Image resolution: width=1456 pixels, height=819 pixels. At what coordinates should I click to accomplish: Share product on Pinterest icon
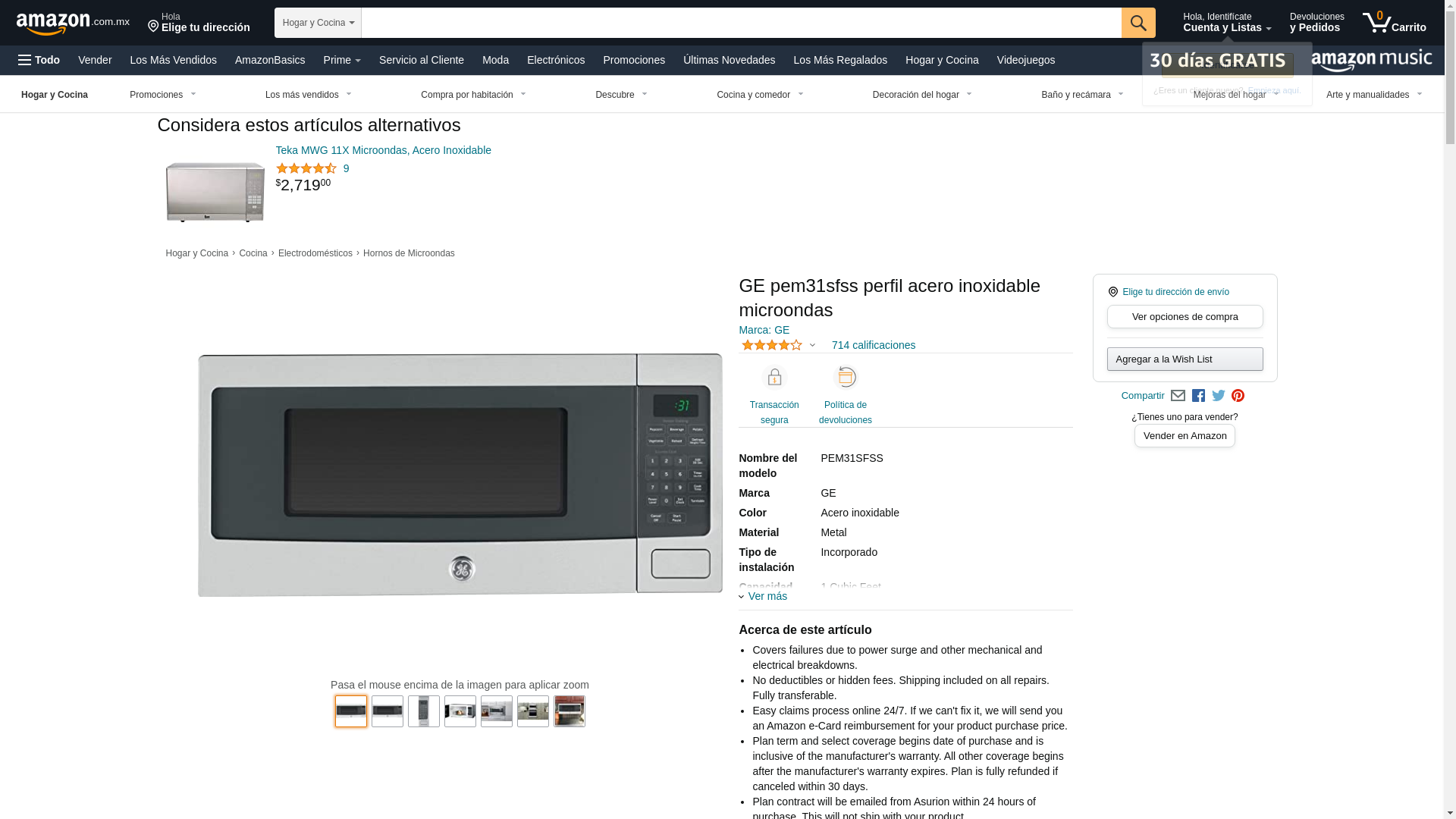(1238, 396)
